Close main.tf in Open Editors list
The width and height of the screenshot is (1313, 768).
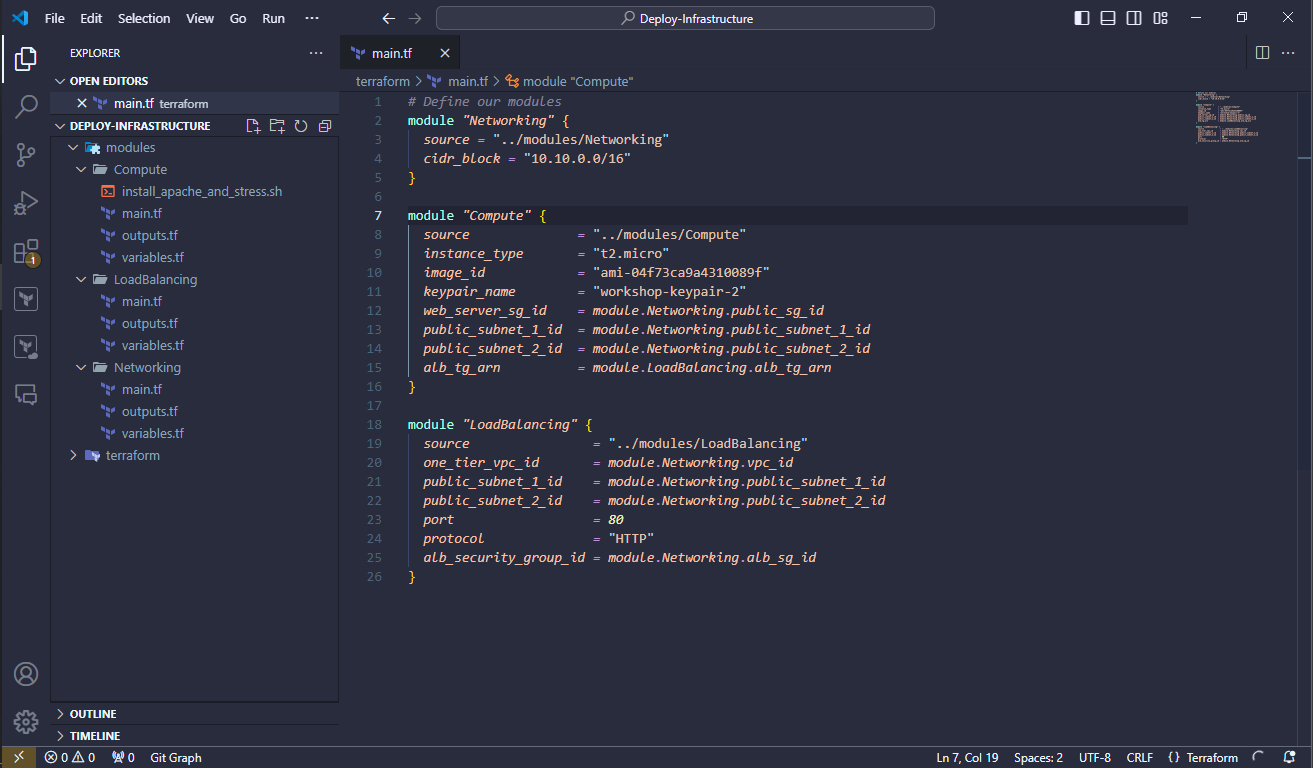click(82, 103)
